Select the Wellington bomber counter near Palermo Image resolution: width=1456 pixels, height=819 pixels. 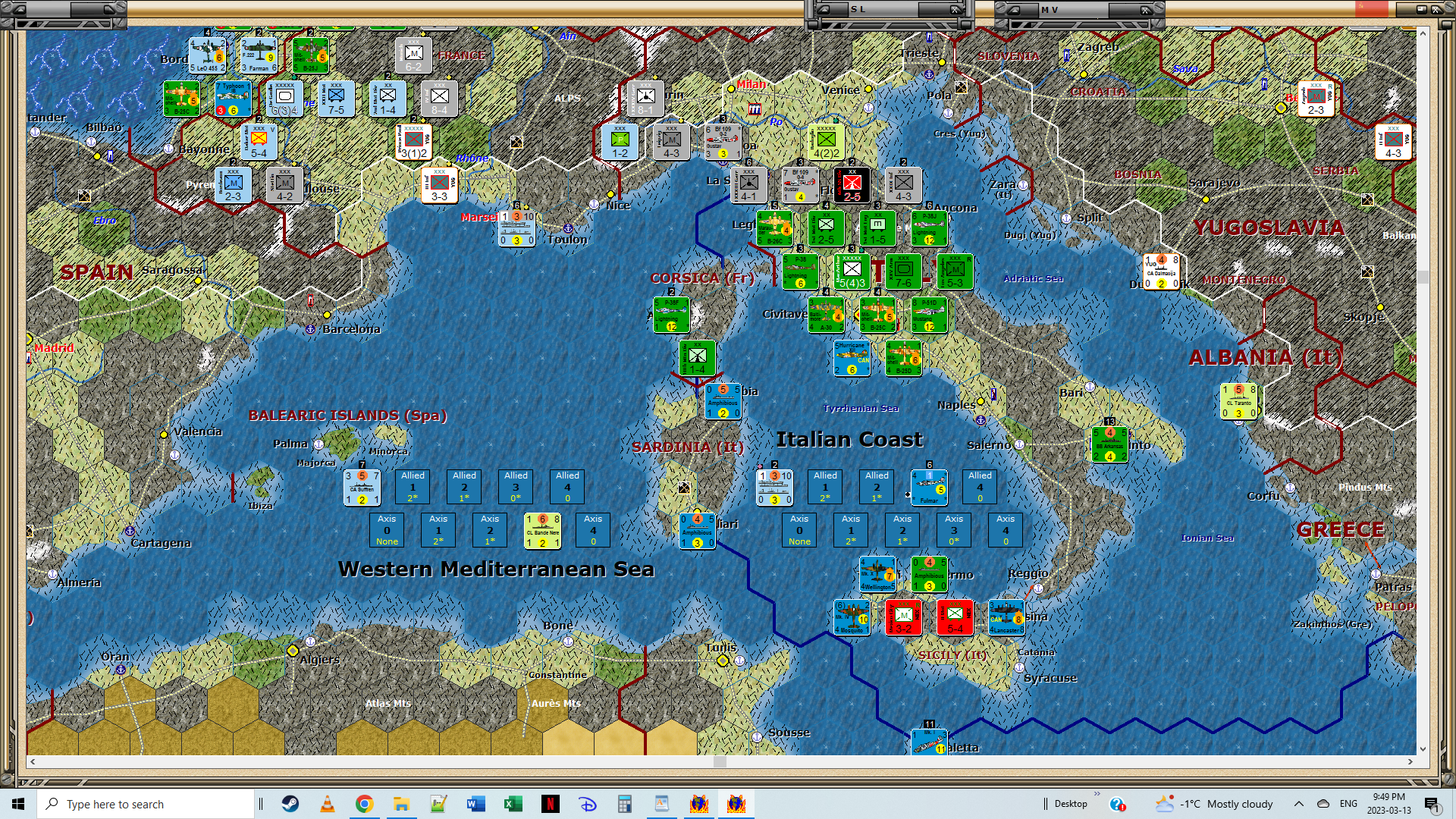877,575
